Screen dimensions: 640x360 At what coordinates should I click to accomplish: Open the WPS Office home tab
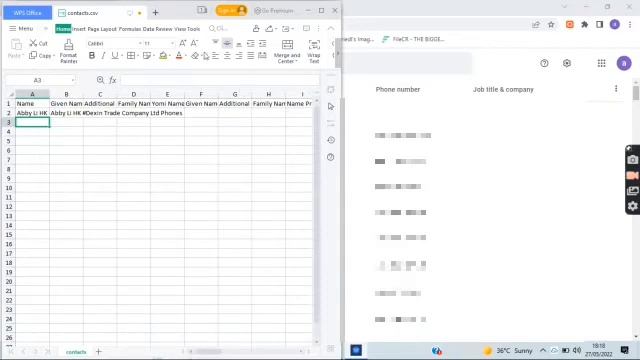(28, 13)
